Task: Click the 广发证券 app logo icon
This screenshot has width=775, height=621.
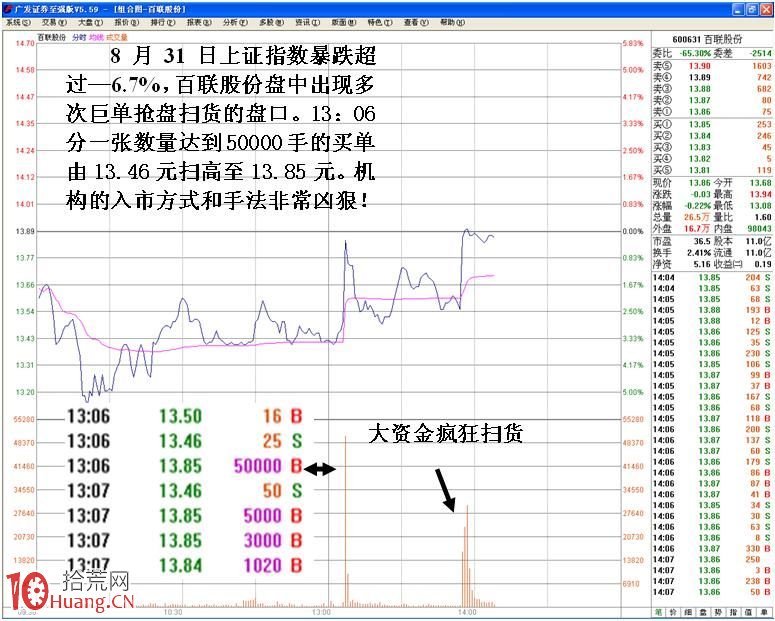Action: pos(8,9)
